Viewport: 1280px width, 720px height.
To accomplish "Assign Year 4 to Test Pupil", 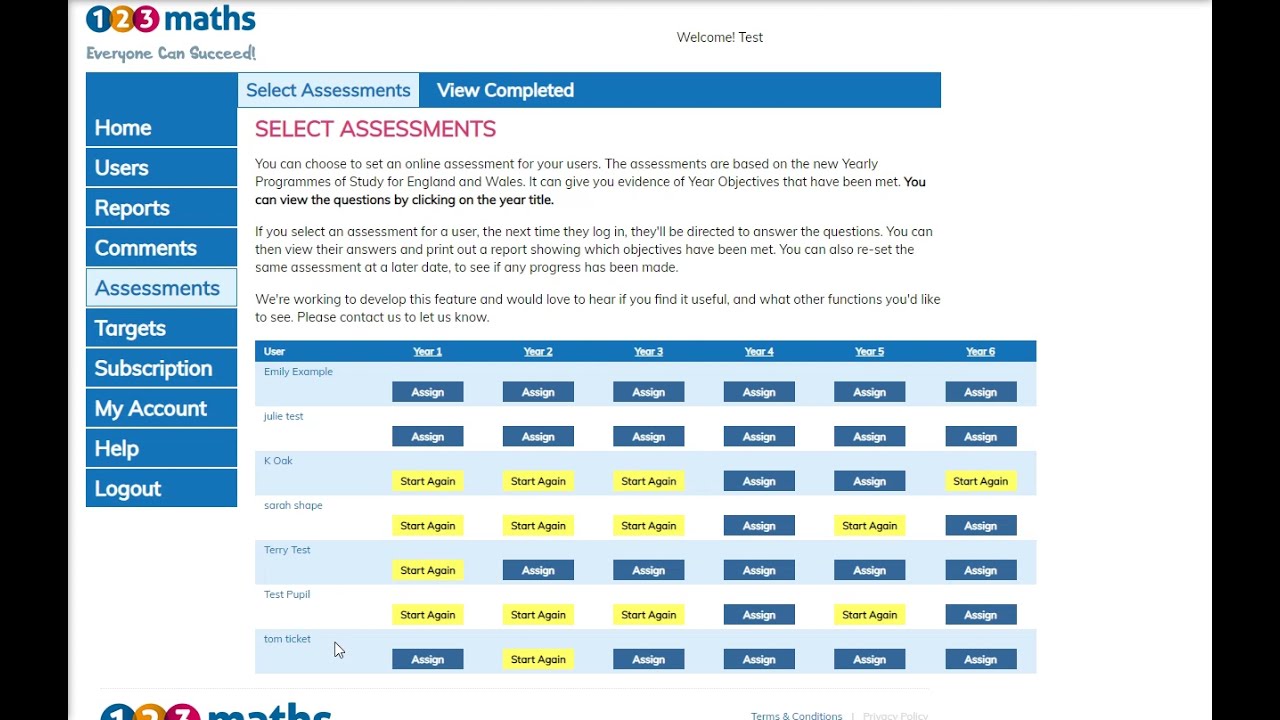I will [759, 615].
